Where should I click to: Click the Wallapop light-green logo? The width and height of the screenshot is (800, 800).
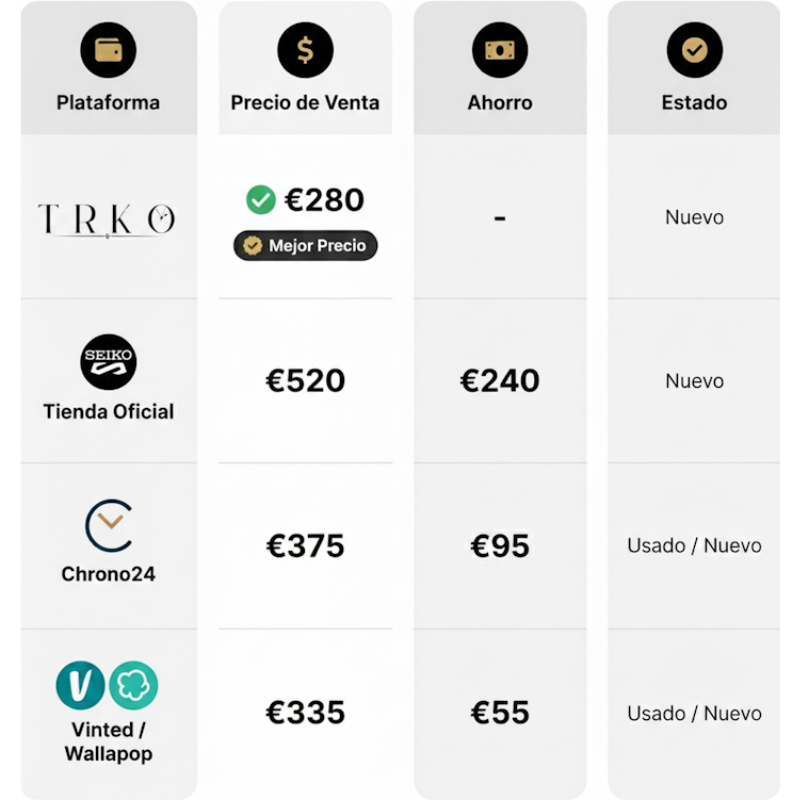pyautogui.click(x=134, y=686)
